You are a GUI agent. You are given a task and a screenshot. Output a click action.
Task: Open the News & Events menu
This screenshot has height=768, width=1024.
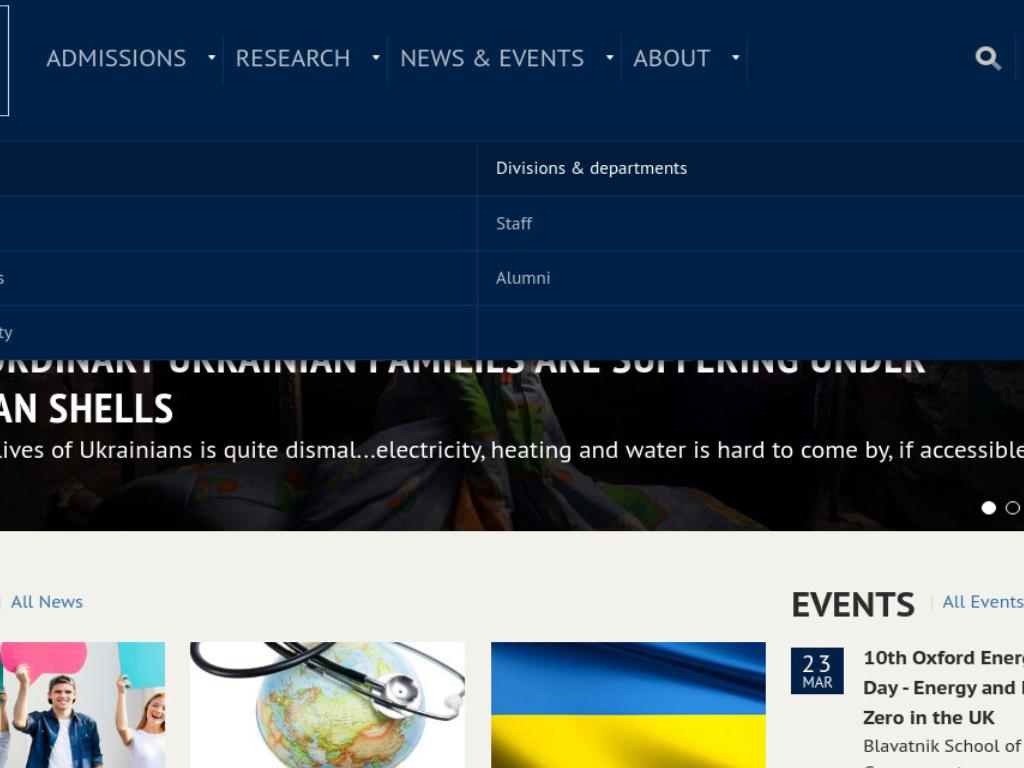(492, 58)
